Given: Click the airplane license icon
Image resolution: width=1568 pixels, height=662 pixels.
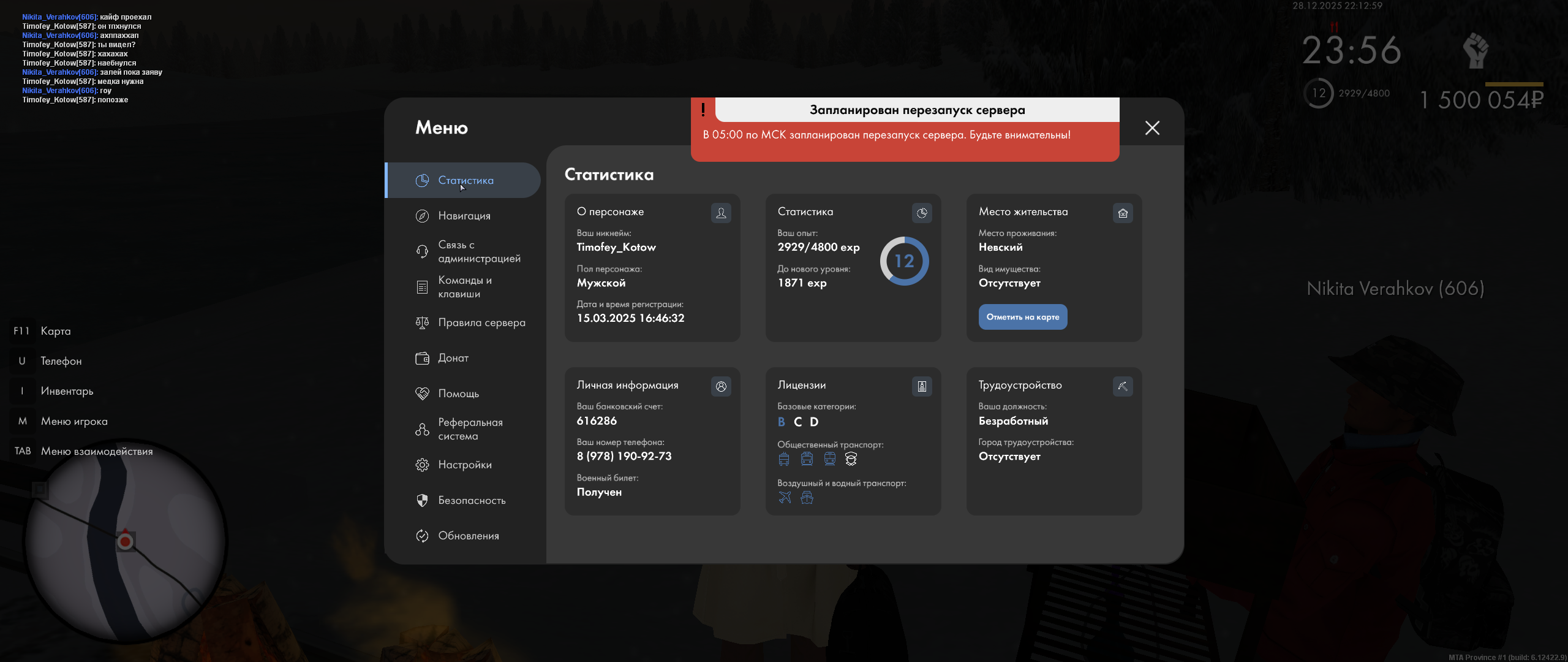Looking at the screenshot, I should tap(785, 498).
